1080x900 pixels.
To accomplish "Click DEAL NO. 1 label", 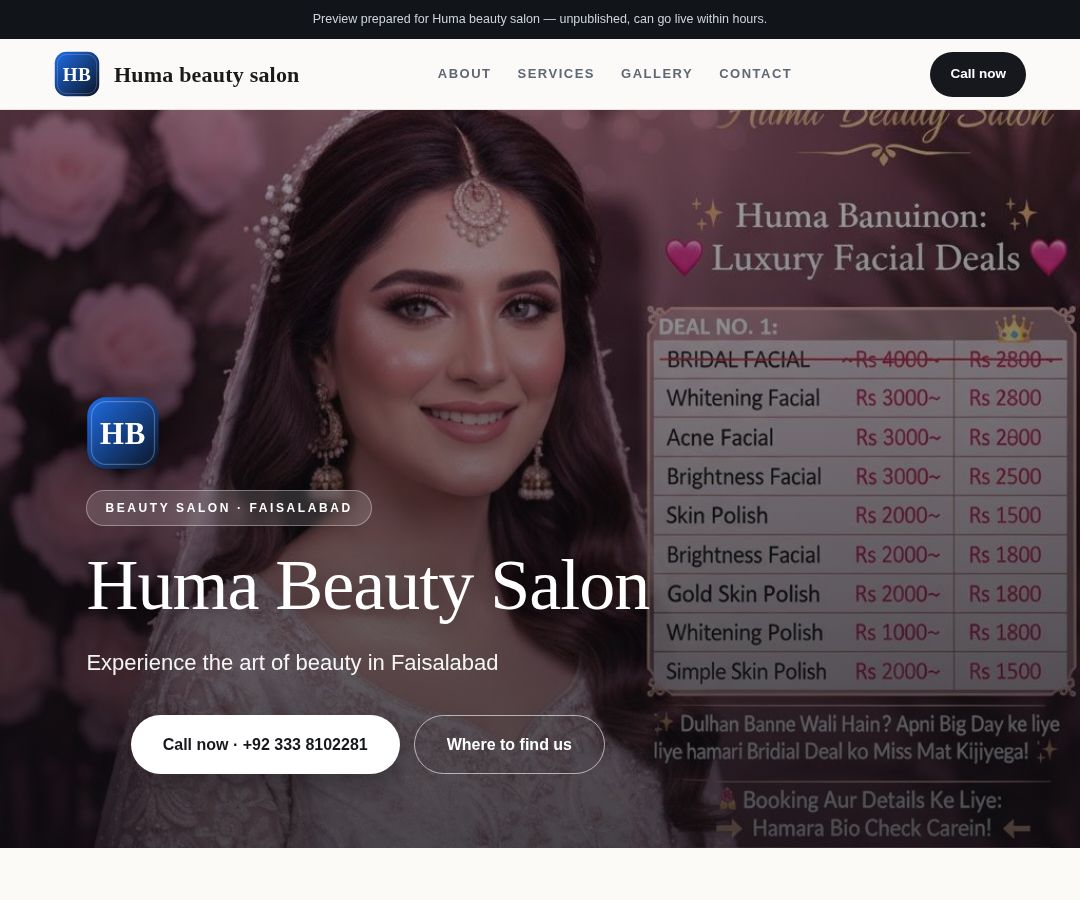I will 718,326.
